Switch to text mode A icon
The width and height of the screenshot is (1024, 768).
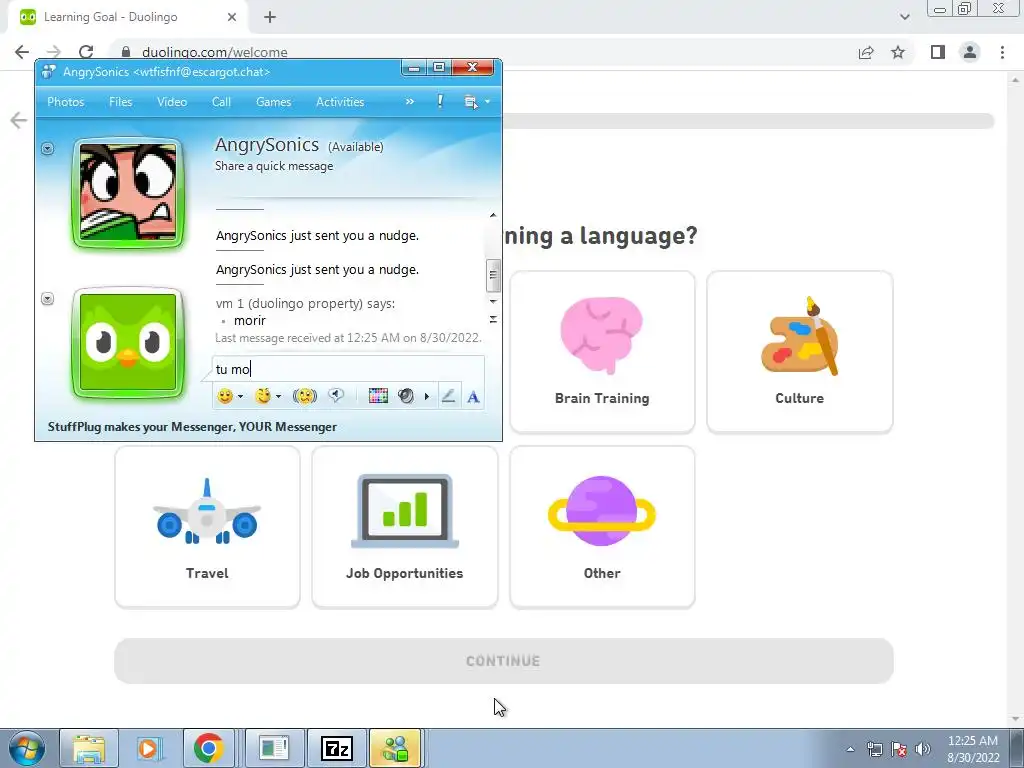(x=473, y=396)
